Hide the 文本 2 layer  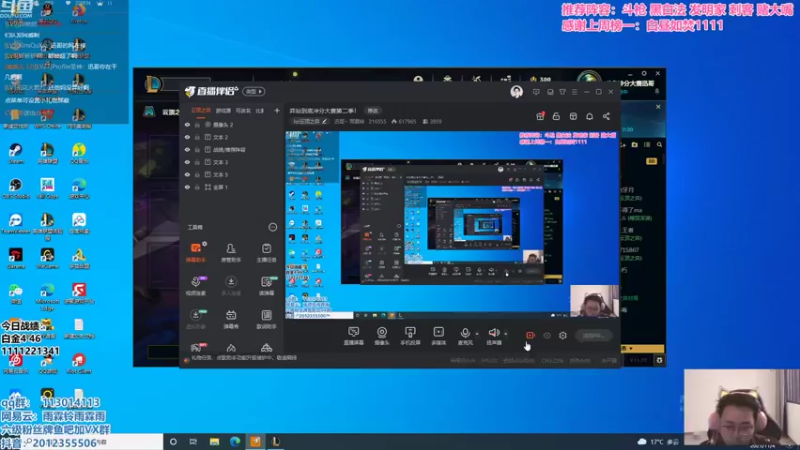[x=187, y=137]
